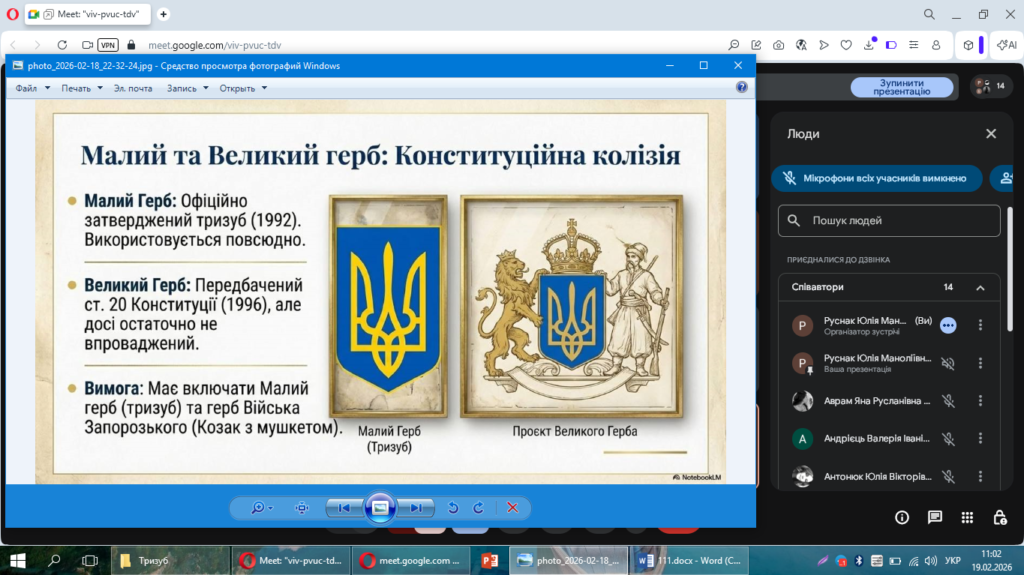Click Зупинити презентацію button

(902, 87)
